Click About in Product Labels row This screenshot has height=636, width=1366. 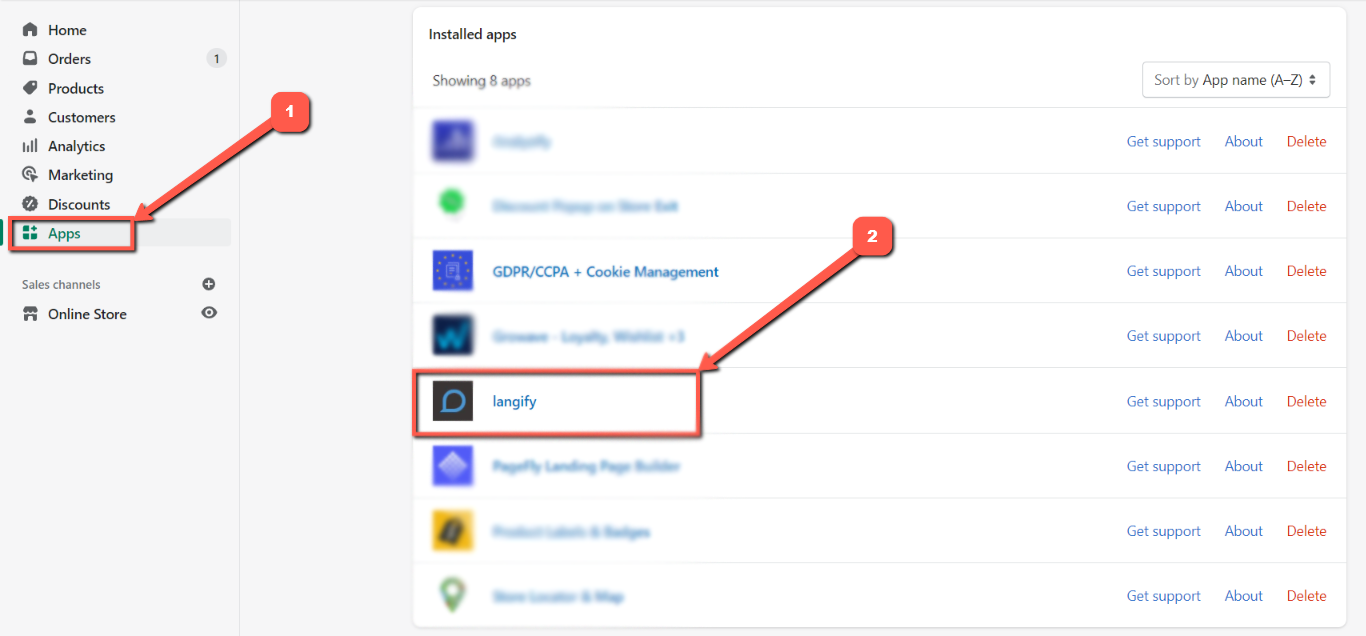(1244, 531)
